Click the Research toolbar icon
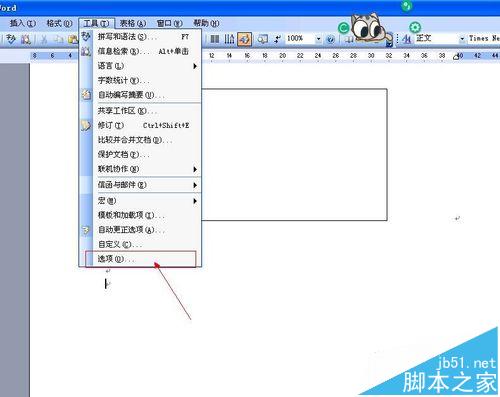 pos(25,39)
